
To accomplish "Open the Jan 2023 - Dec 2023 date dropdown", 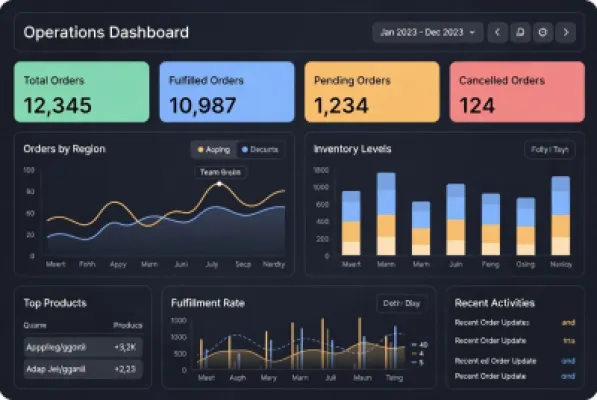I will (x=428, y=32).
